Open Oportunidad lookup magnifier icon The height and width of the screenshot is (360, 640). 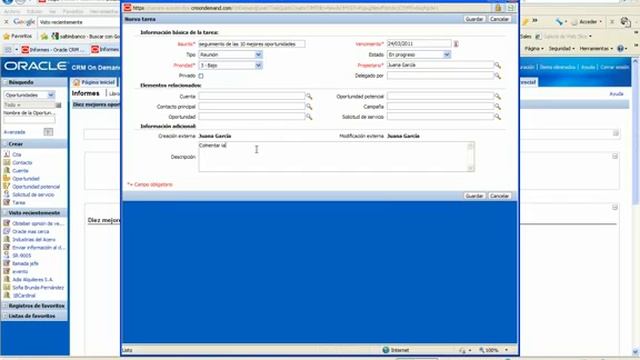pyautogui.click(x=309, y=117)
